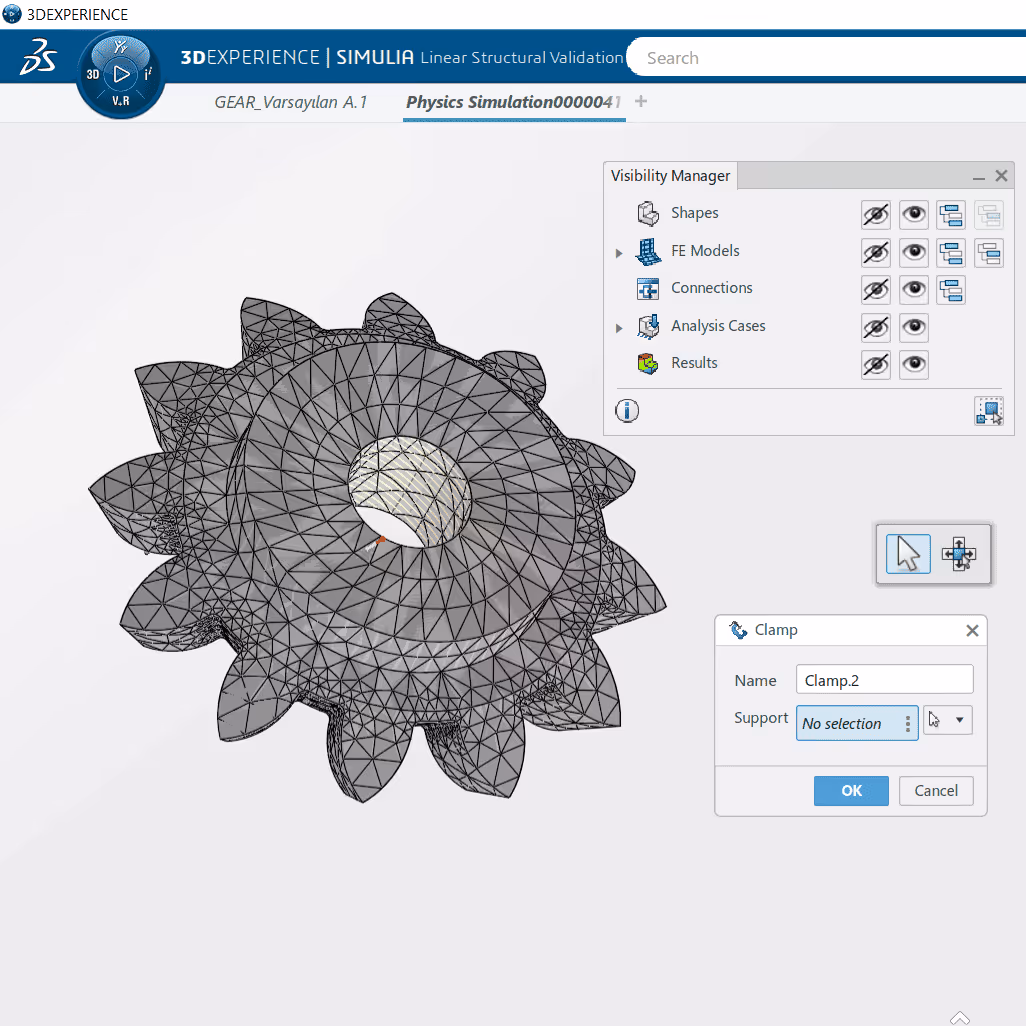The width and height of the screenshot is (1026, 1026).
Task: Click the second dimmed tree icon in Shapes row
Action: click(x=989, y=215)
